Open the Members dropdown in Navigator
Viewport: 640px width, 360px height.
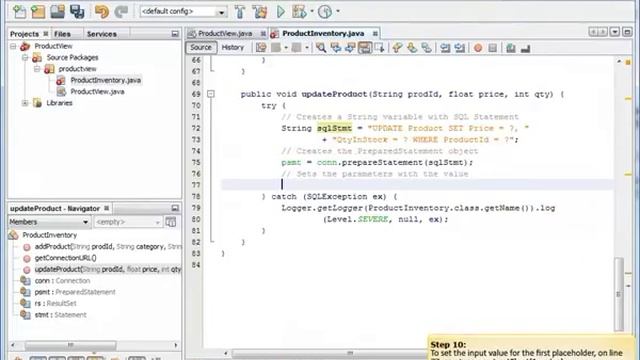click(x=49, y=222)
